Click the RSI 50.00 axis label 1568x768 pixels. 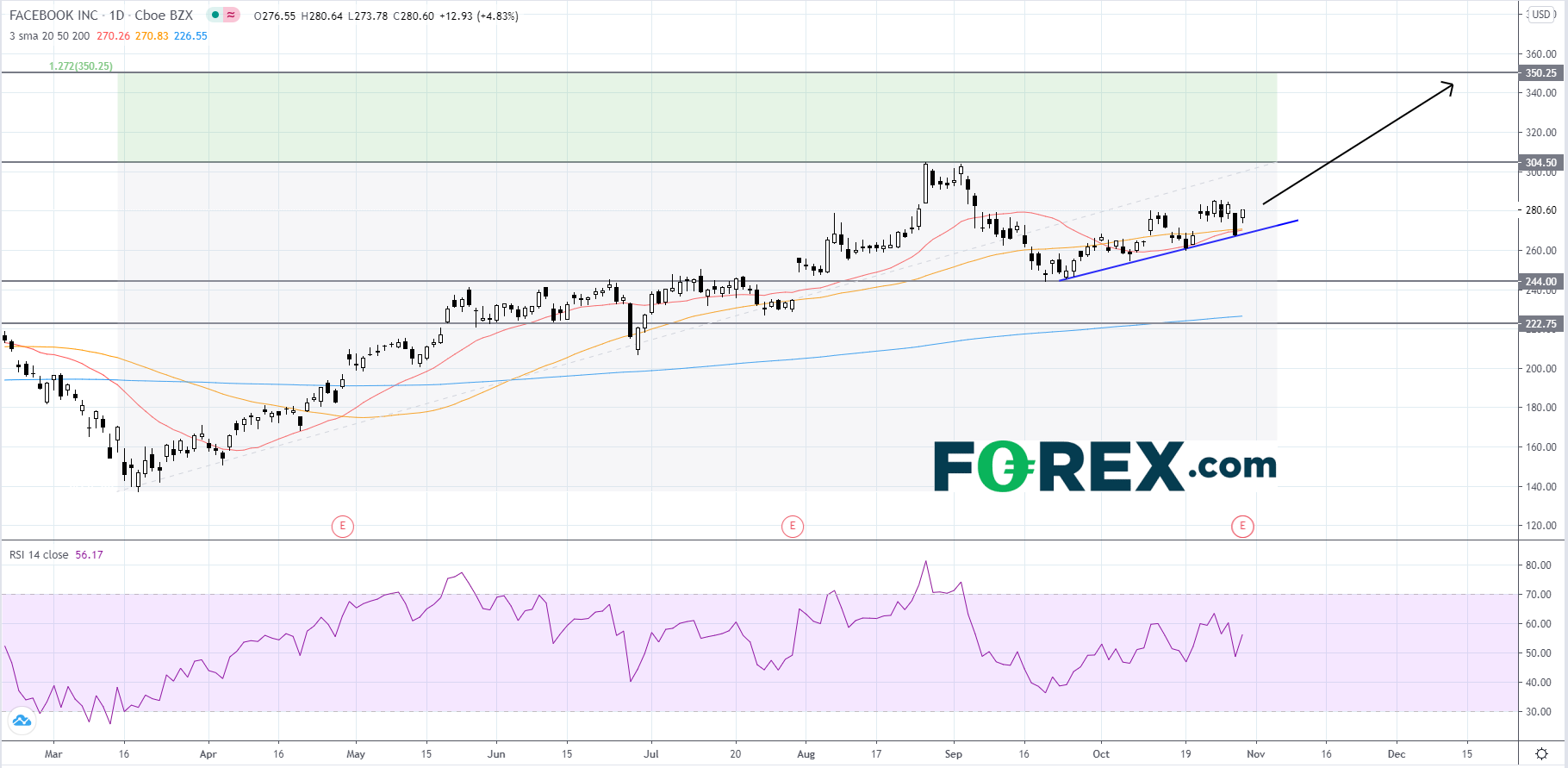tap(1538, 653)
